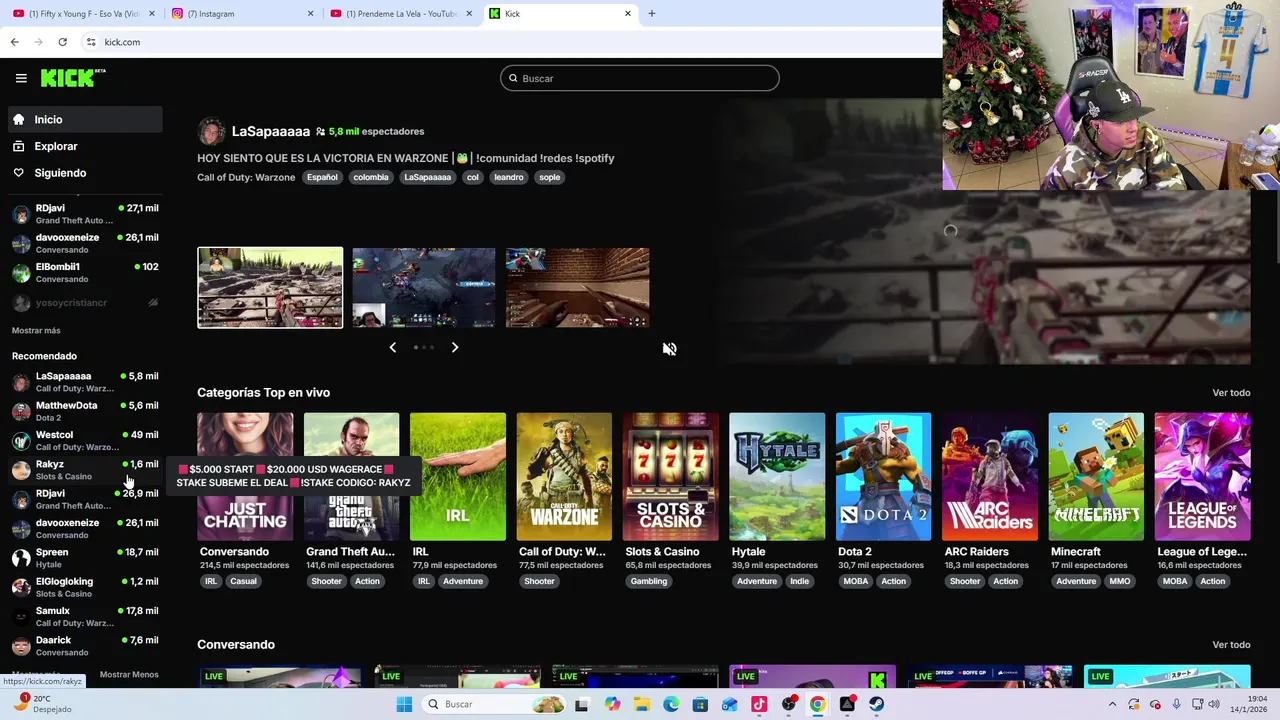Image resolution: width=1280 pixels, height=720 pixels.
Task: Switch to Prendeme La Vela YouTube tab
Action: tap(401, 14)
